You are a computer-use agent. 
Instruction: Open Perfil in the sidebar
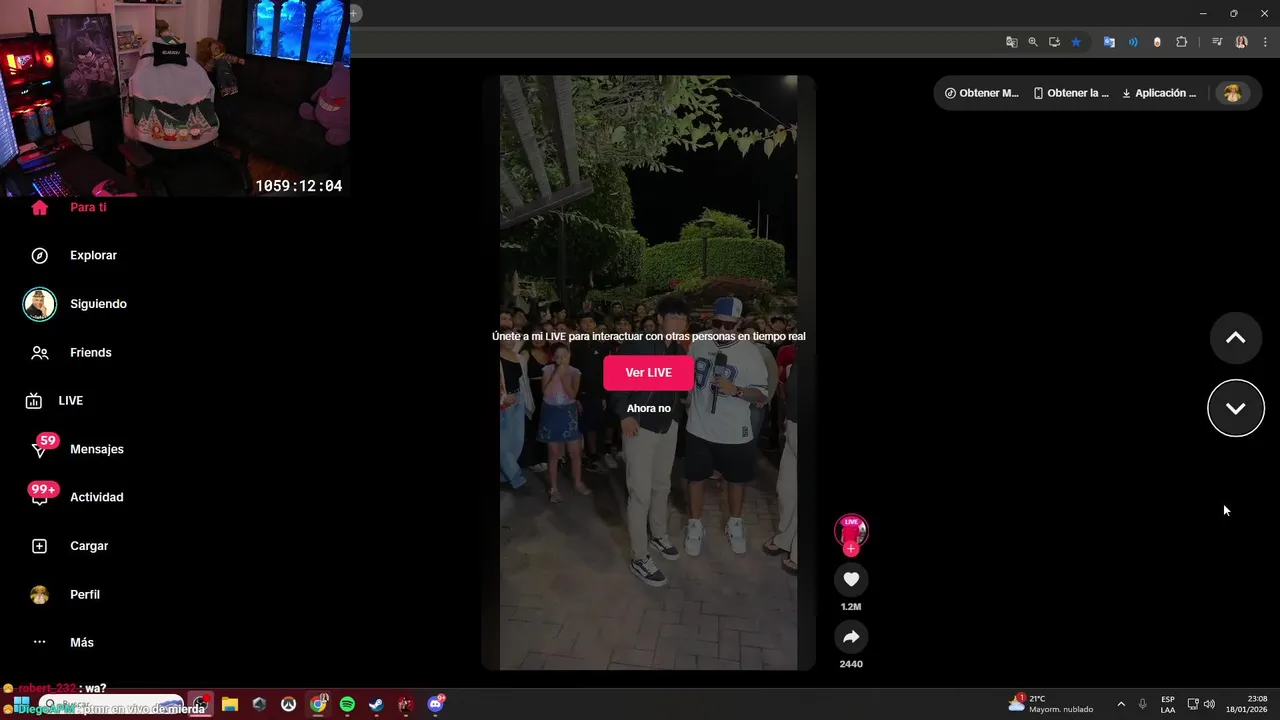65,595
